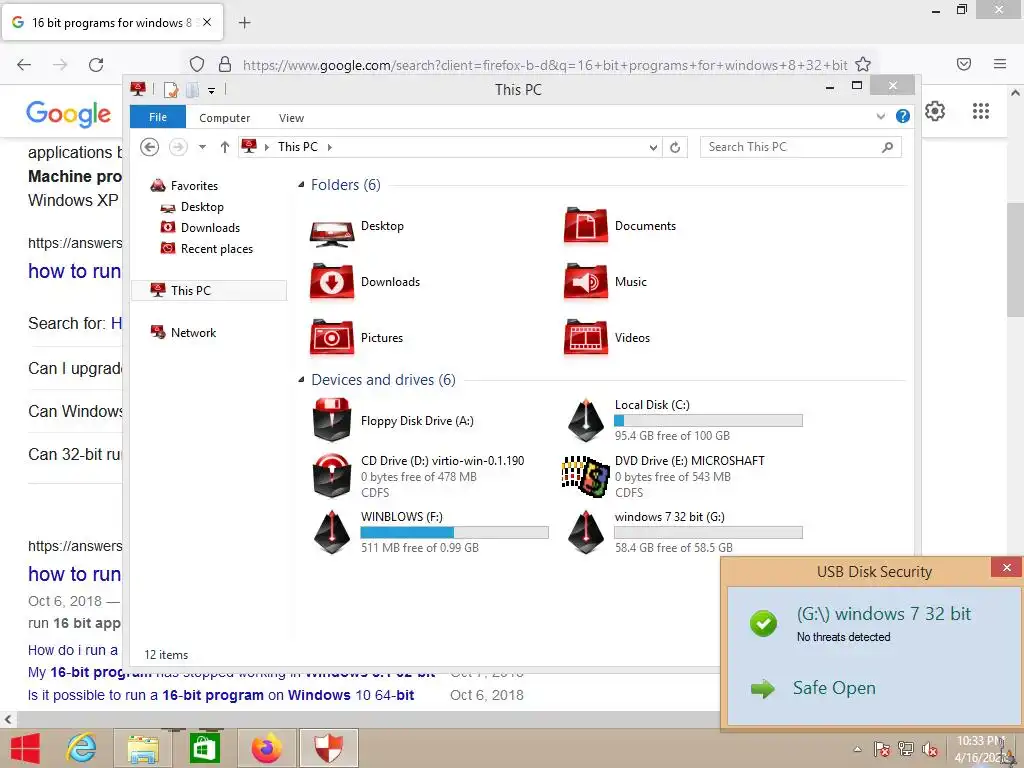1024x768 pixels.
Task: Open Windows Store from taskbar
Action: click(204, 748)
